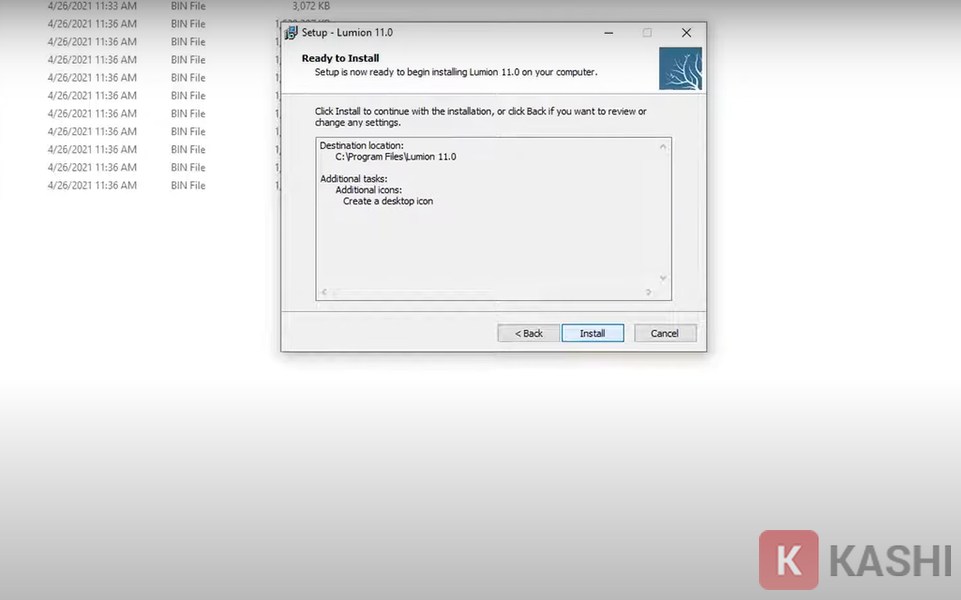Image resolution: width=961 pixels, height=600 pixels.
Task: Select the file dated 4/26/2021 11:33 AM
Action: tap(92, 6)
